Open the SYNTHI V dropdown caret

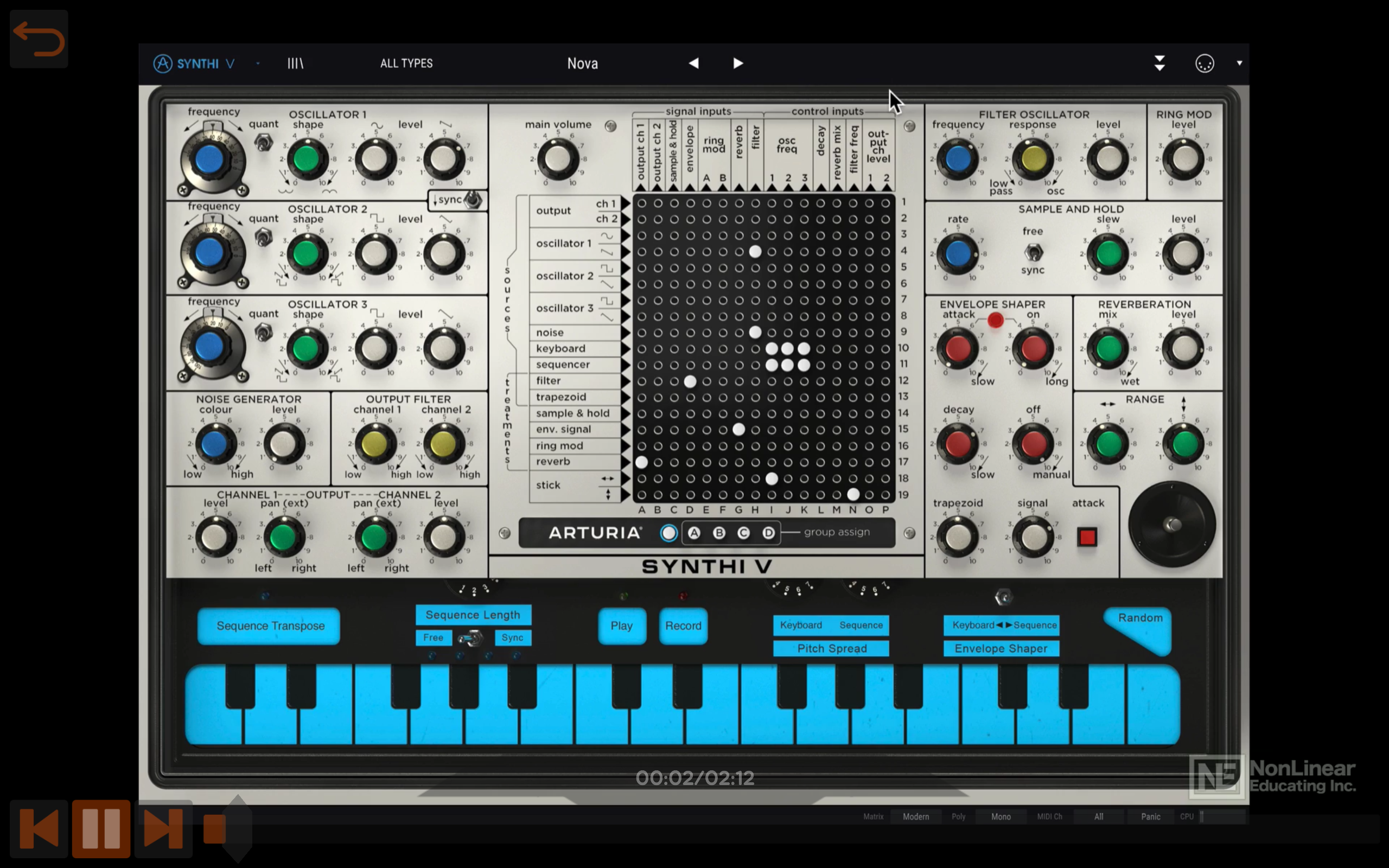click(x=258, y=63)
